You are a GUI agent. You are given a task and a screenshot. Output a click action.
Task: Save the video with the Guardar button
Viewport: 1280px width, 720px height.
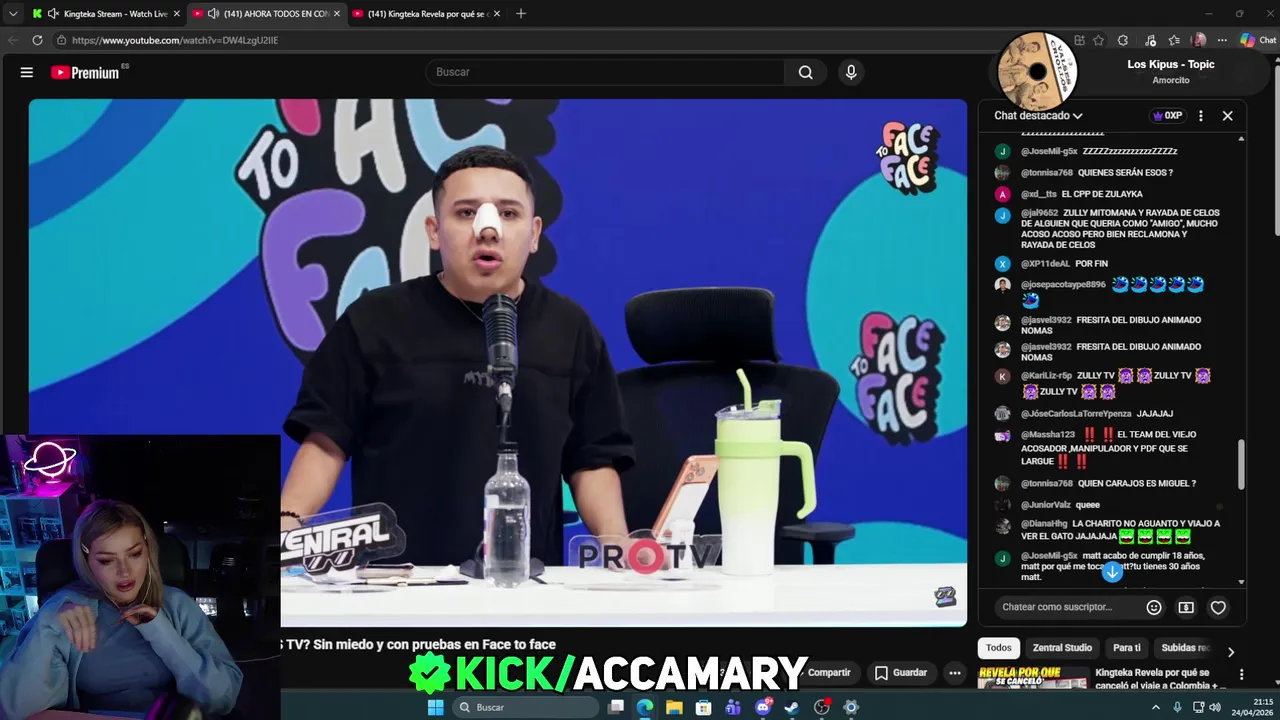[900, 673]
